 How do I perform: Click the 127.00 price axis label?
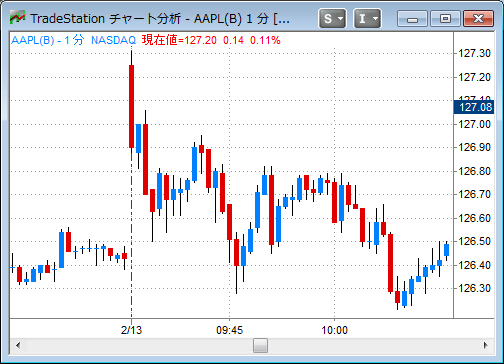[475, 124]
